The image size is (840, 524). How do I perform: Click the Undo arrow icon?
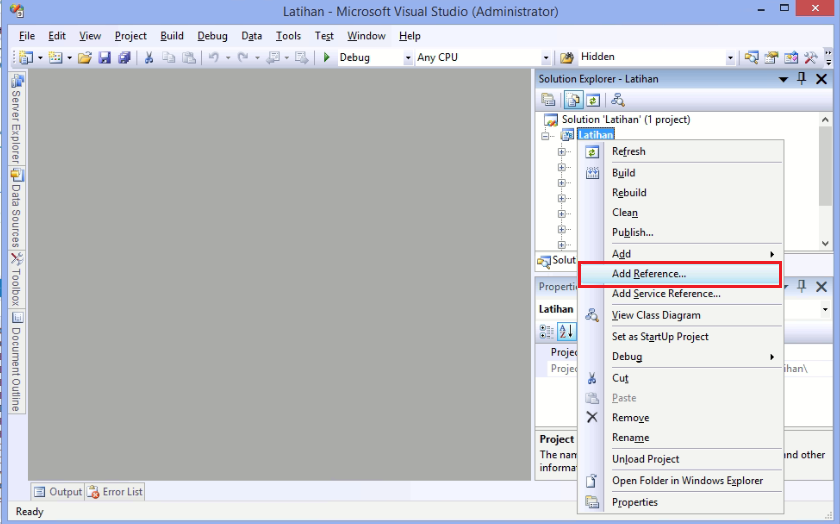coord(214,57)
